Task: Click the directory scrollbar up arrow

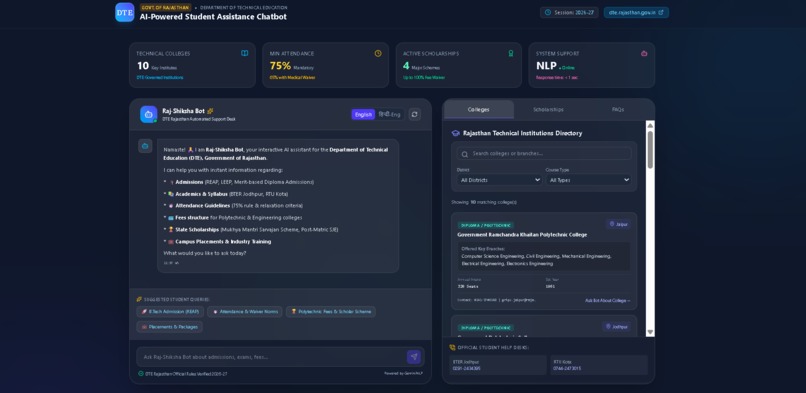Action: pos(650,125)
